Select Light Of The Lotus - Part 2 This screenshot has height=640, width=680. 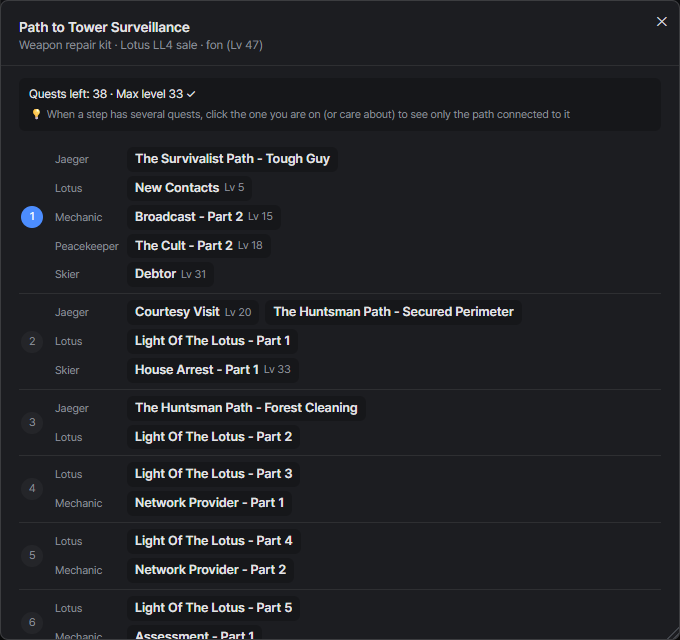(213, 437)
